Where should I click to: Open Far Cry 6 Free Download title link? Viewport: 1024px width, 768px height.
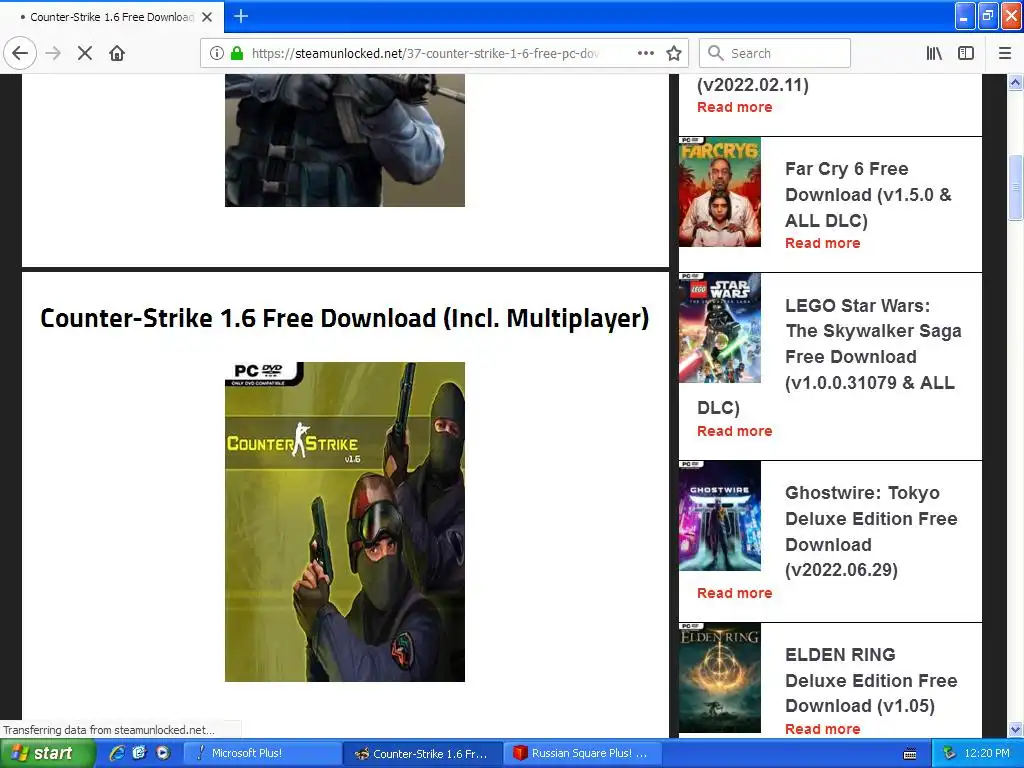click(868, 195)
